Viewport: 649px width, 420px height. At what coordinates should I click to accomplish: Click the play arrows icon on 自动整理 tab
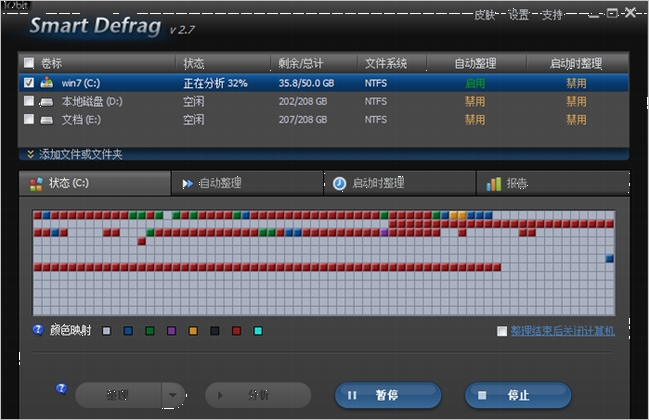point(187,183)
